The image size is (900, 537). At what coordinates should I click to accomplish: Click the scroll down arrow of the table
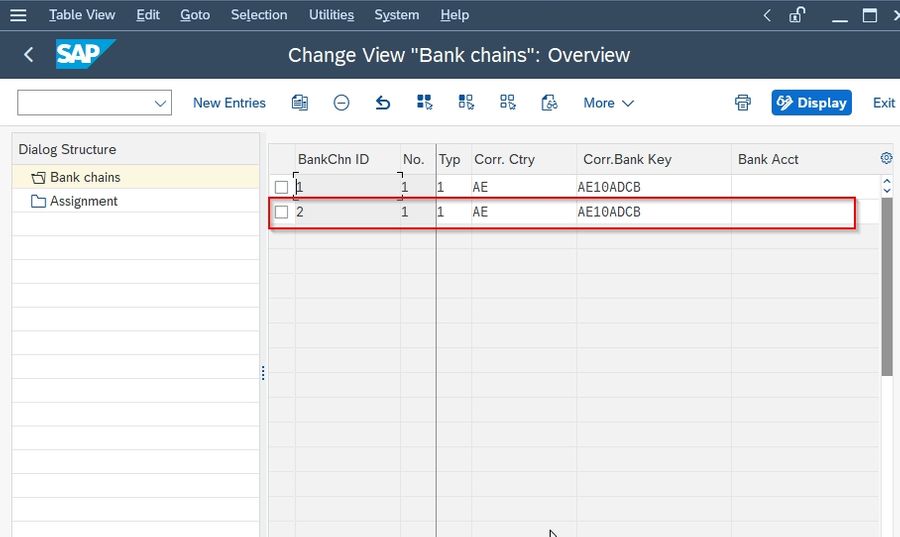coord(887,190)
